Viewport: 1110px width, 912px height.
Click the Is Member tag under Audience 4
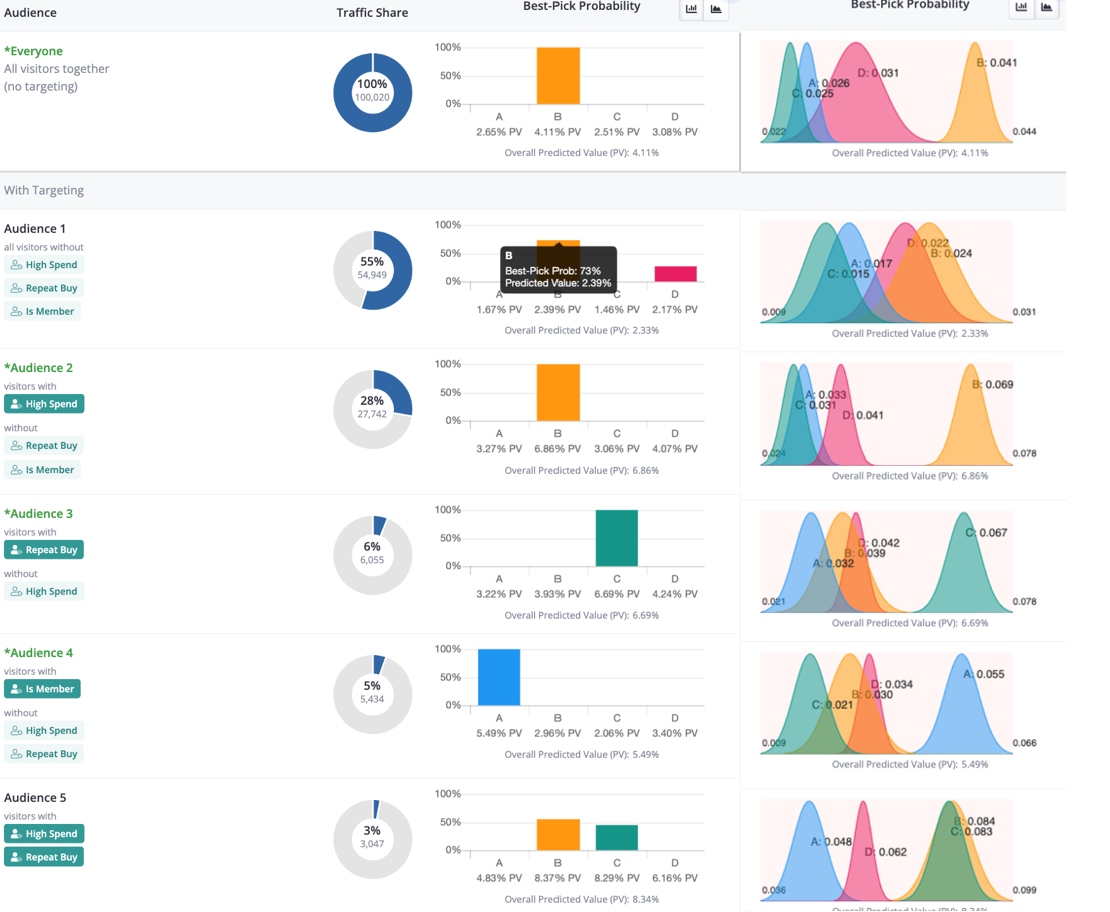coord(42,689)
